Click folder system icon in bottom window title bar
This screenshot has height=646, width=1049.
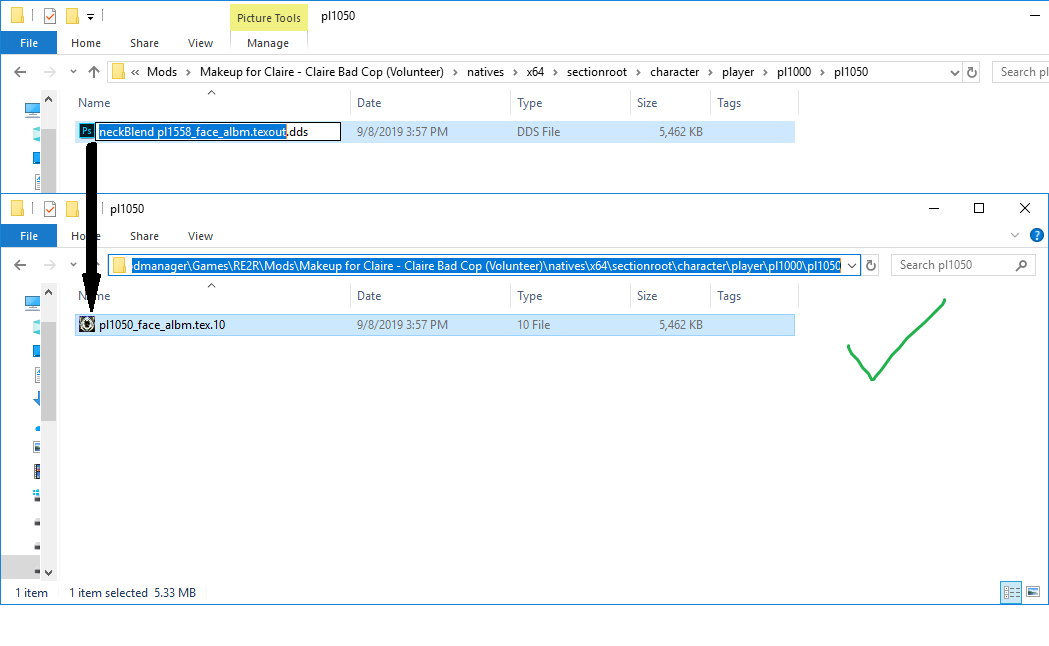click(x=18, y=208)
